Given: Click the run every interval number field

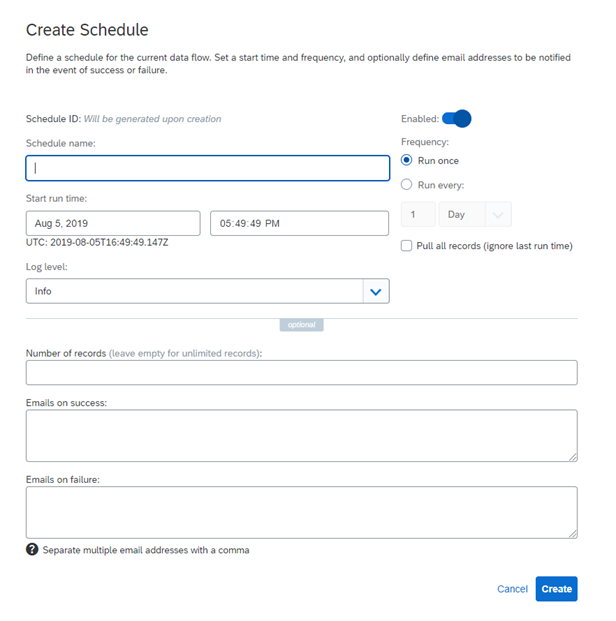Looking at the screenshot, I should point(418,214).
